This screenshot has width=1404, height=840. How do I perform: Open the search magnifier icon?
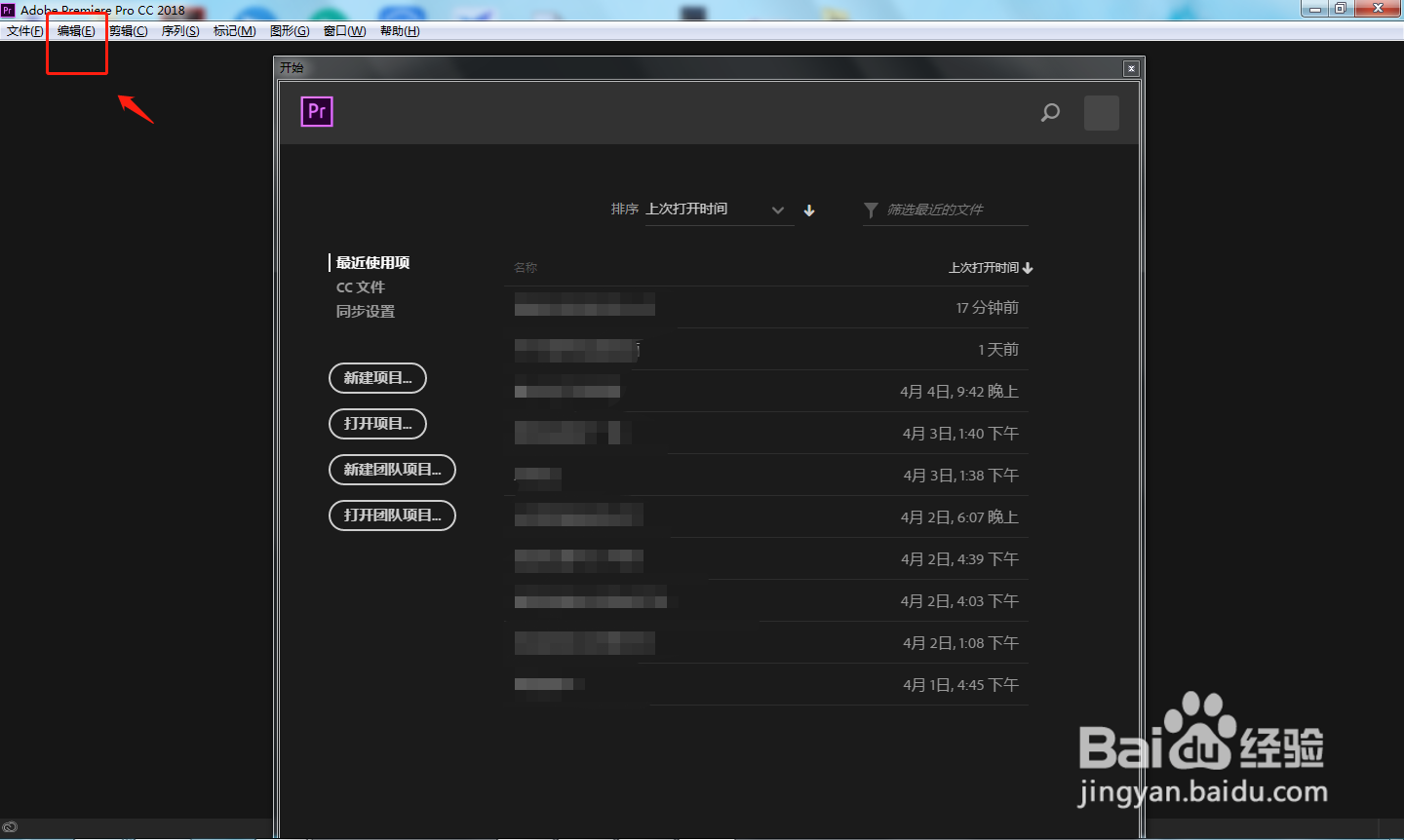coord(1050,112)
